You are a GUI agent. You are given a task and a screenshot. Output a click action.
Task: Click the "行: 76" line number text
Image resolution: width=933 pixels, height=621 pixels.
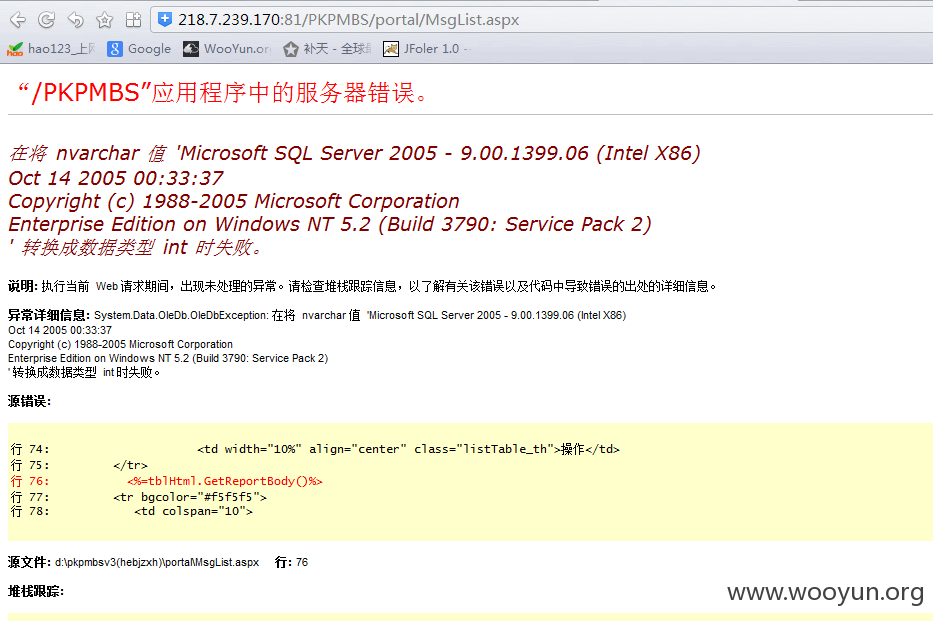pos(292,562)
